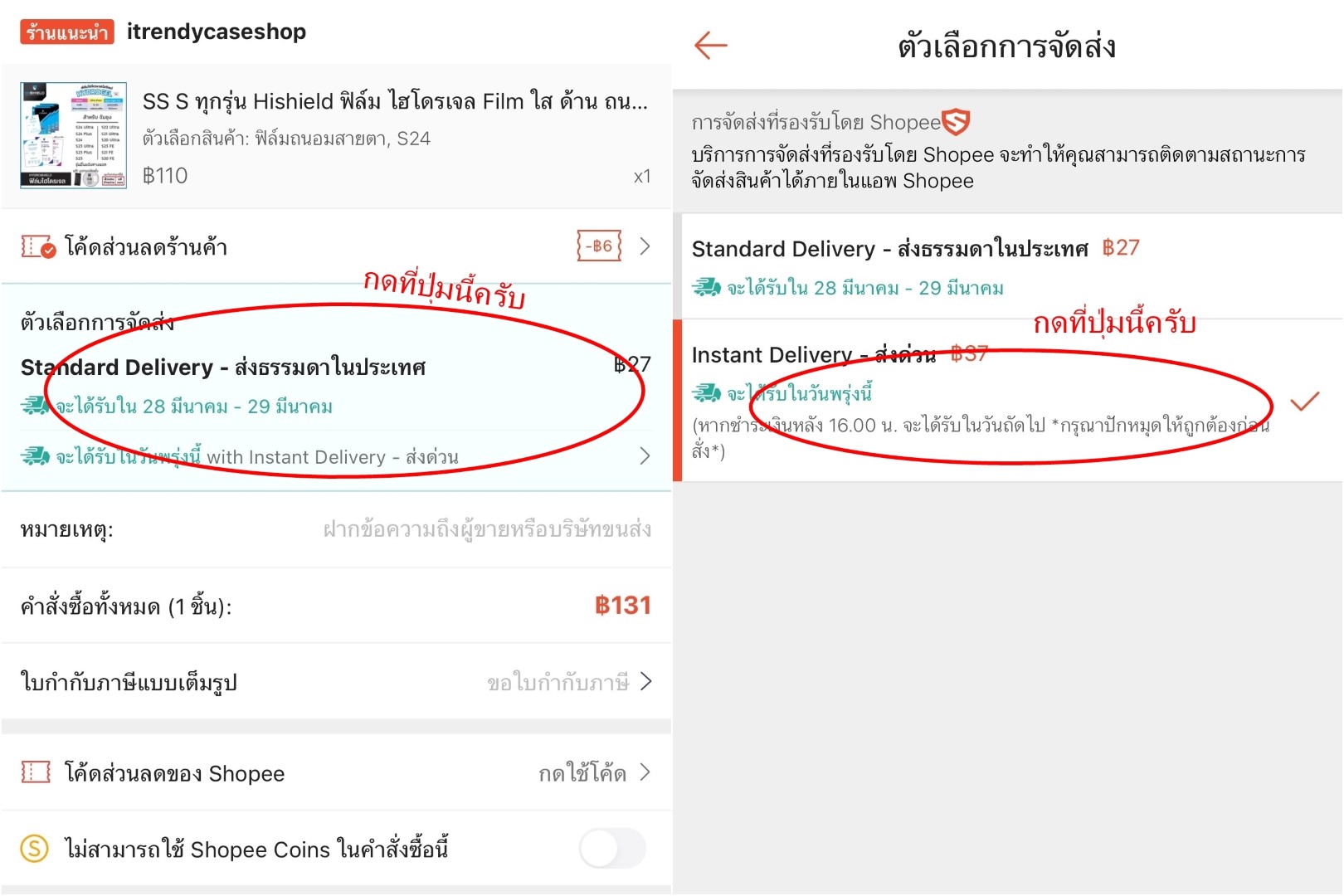Click the Shopee voucher coupon icon

[x=36, y=773]
